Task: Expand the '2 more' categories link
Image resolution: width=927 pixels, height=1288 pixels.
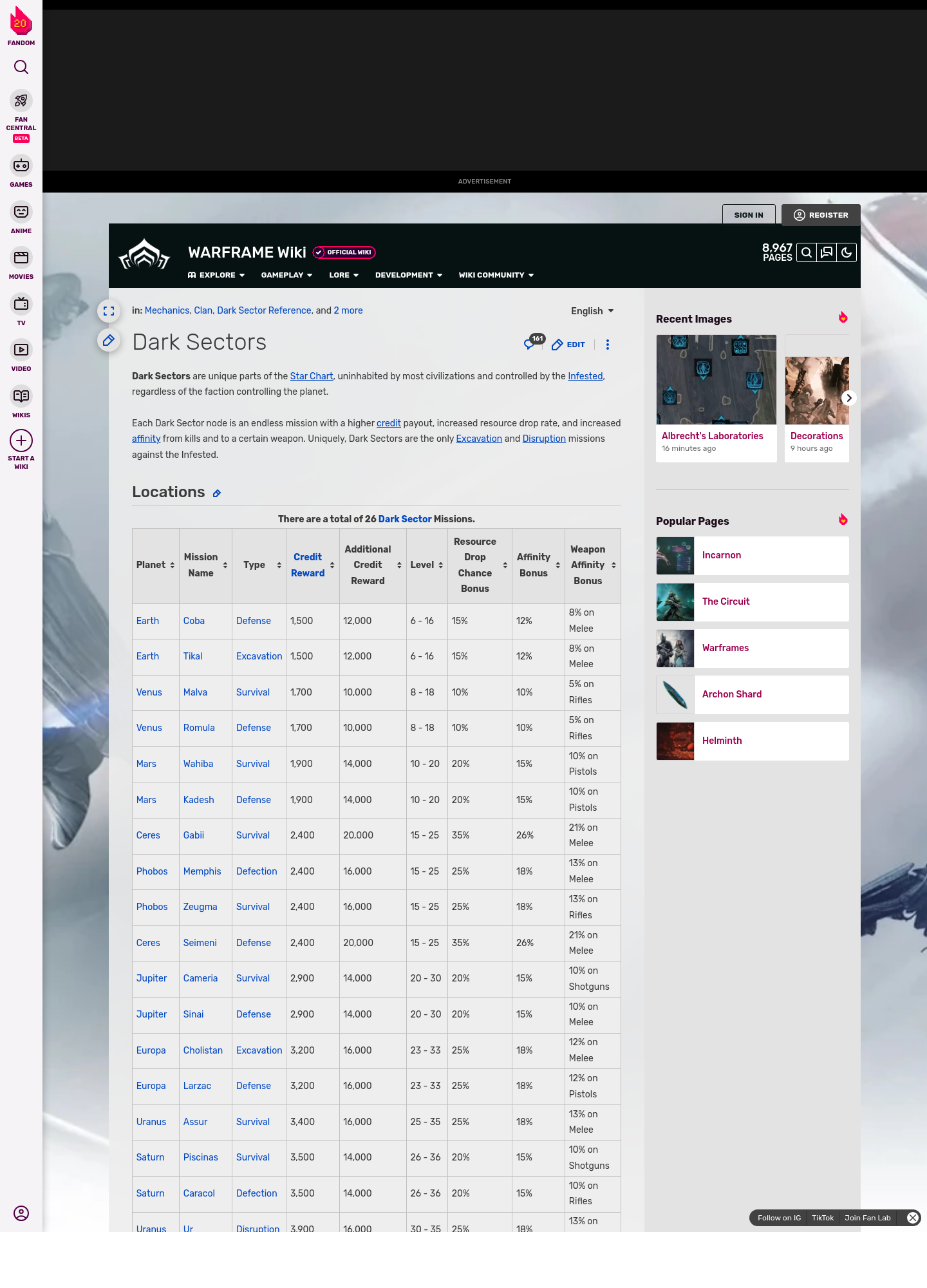Action: (348, 310)
